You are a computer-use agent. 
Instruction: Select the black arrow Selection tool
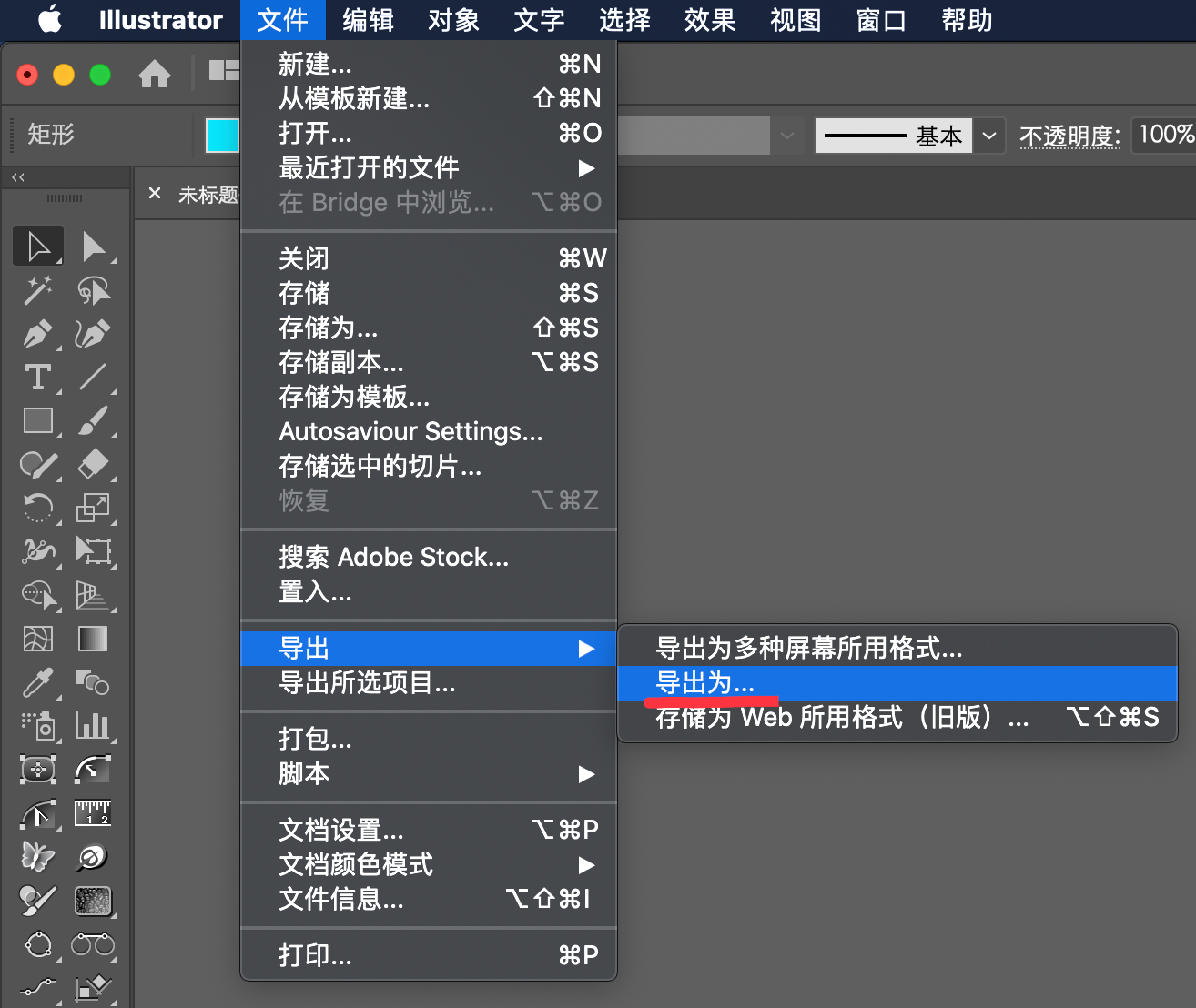click(x=38, y=247)
